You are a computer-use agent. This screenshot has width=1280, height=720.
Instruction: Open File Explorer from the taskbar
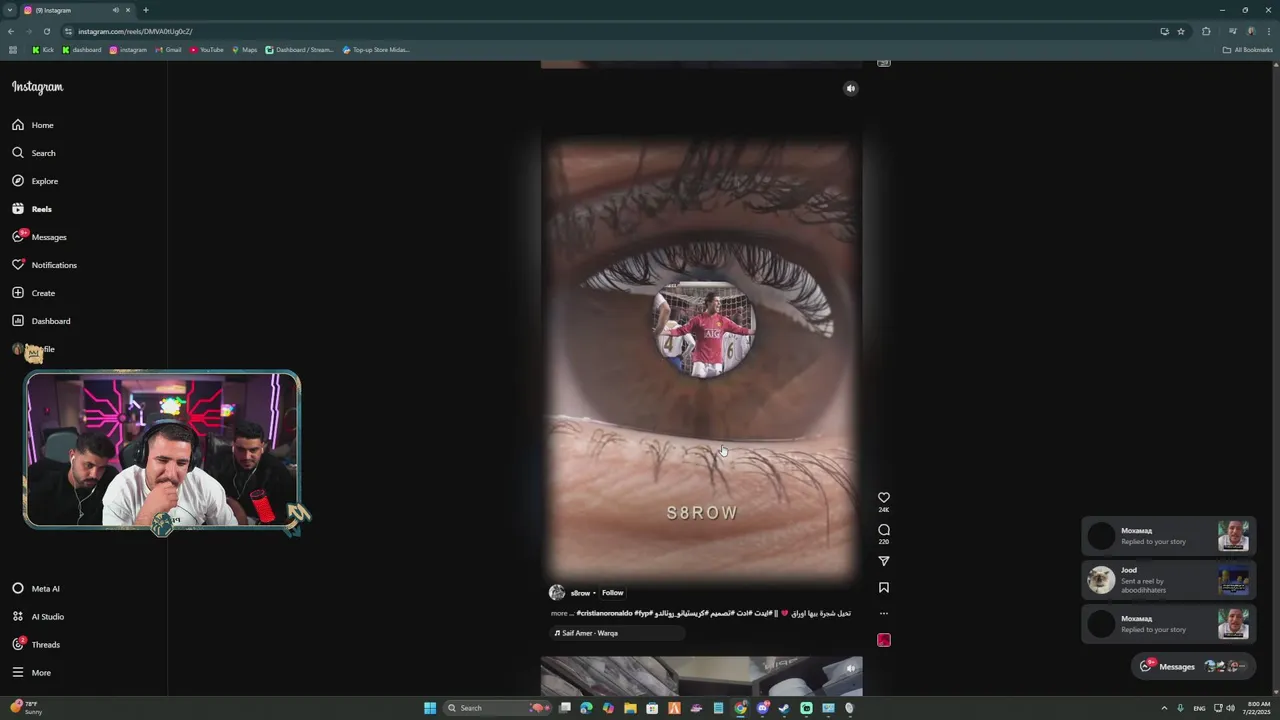(x=630, y=708)
